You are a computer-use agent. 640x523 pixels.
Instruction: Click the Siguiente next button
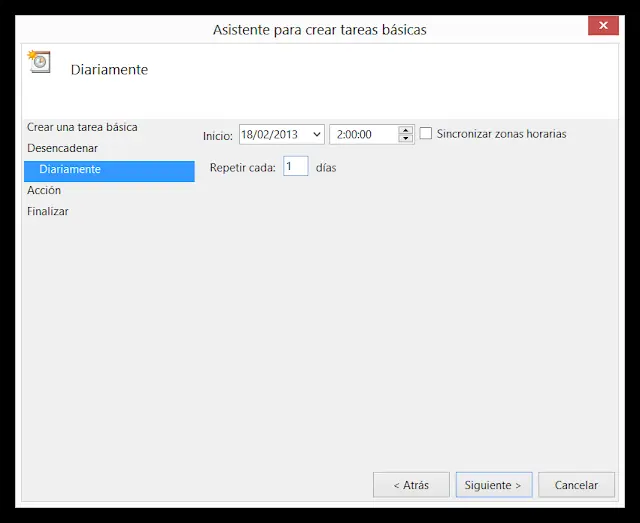pos(494,485)
